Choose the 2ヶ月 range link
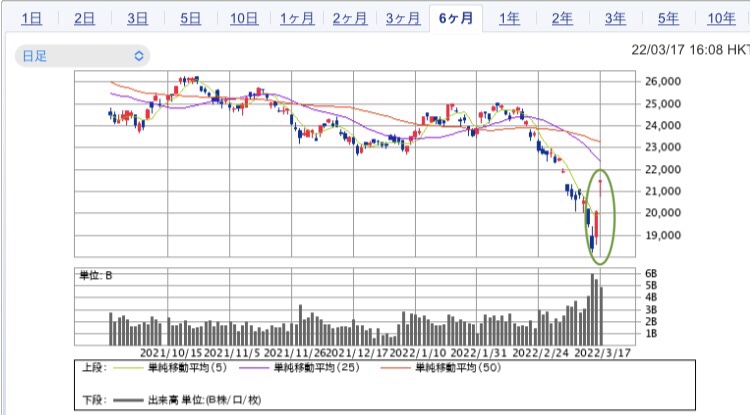 coord(350,19)
